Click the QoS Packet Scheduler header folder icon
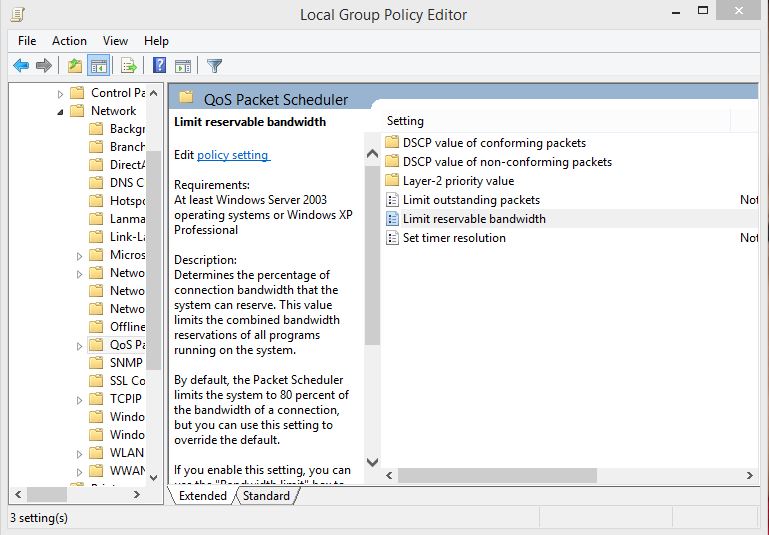The height and width of the screenshot is (535, 769). pos(186,98)
